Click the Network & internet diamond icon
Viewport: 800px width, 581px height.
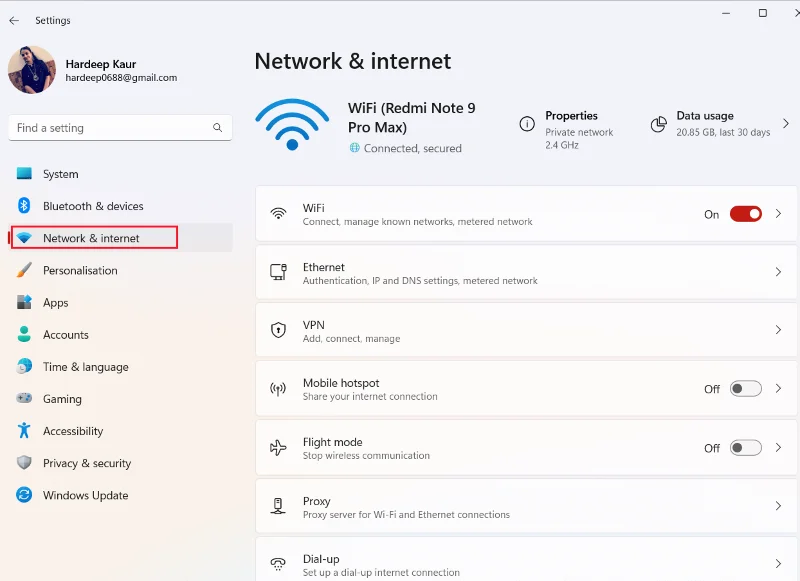(24, 238)
